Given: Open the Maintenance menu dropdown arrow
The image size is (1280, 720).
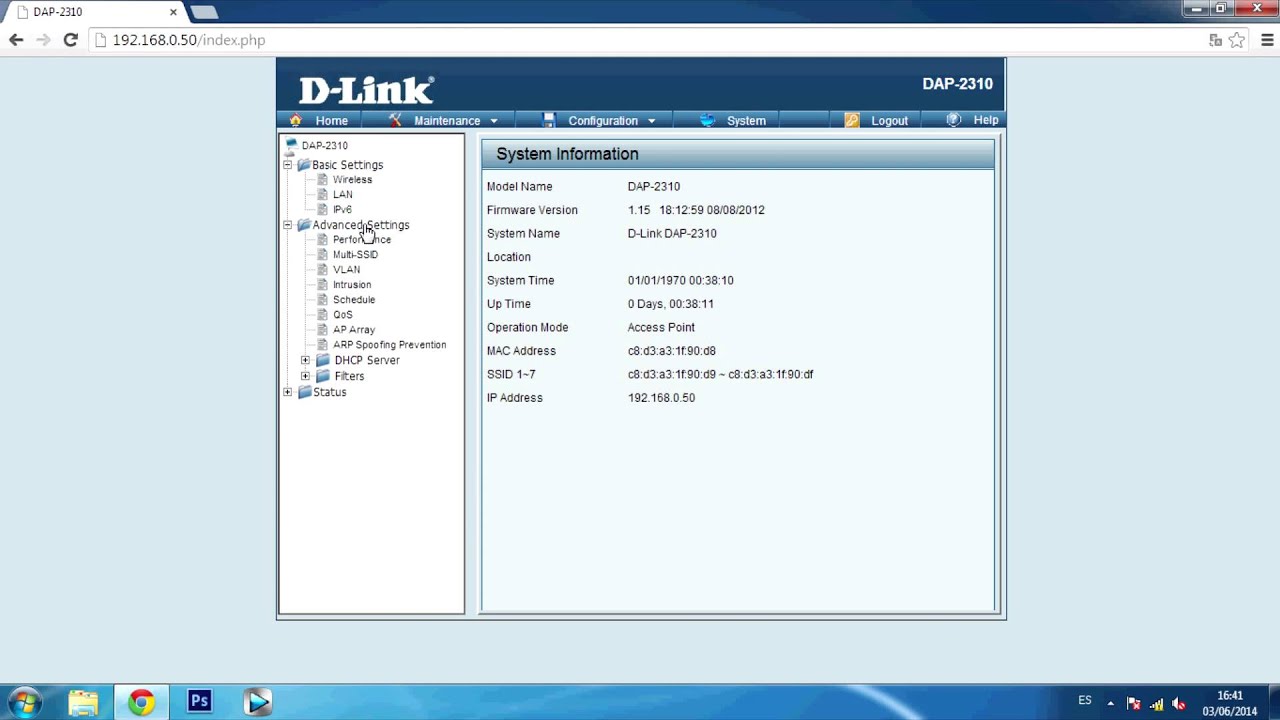Looking at the screenshot, I should tap(494, 121).
